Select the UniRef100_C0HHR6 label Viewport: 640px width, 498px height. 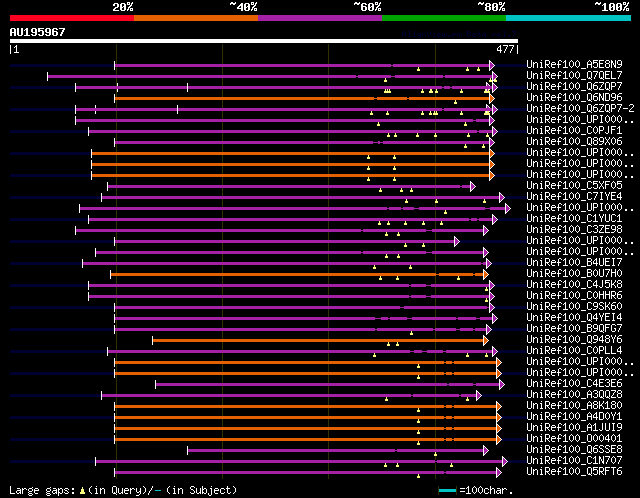(x=574, y=295)
